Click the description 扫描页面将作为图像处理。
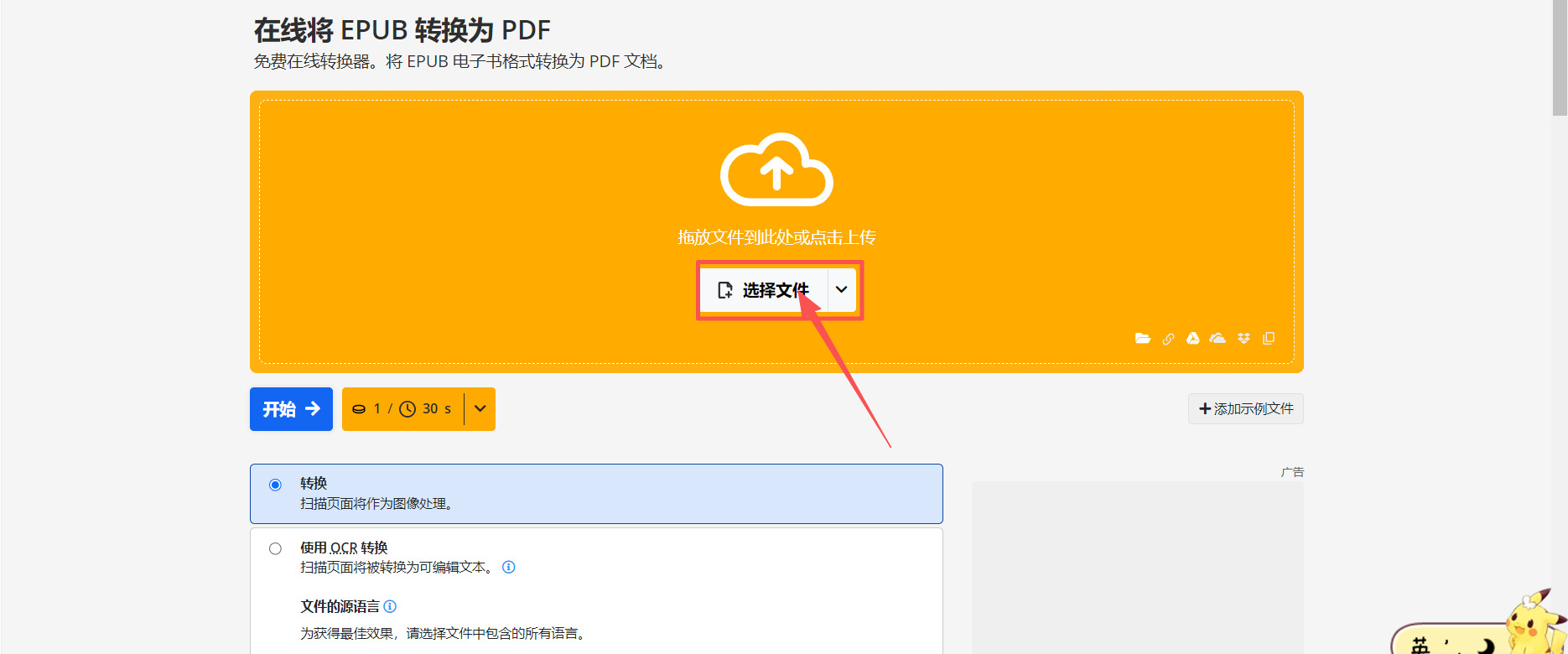The image size is (1568, 654). (x=376, y=504)
